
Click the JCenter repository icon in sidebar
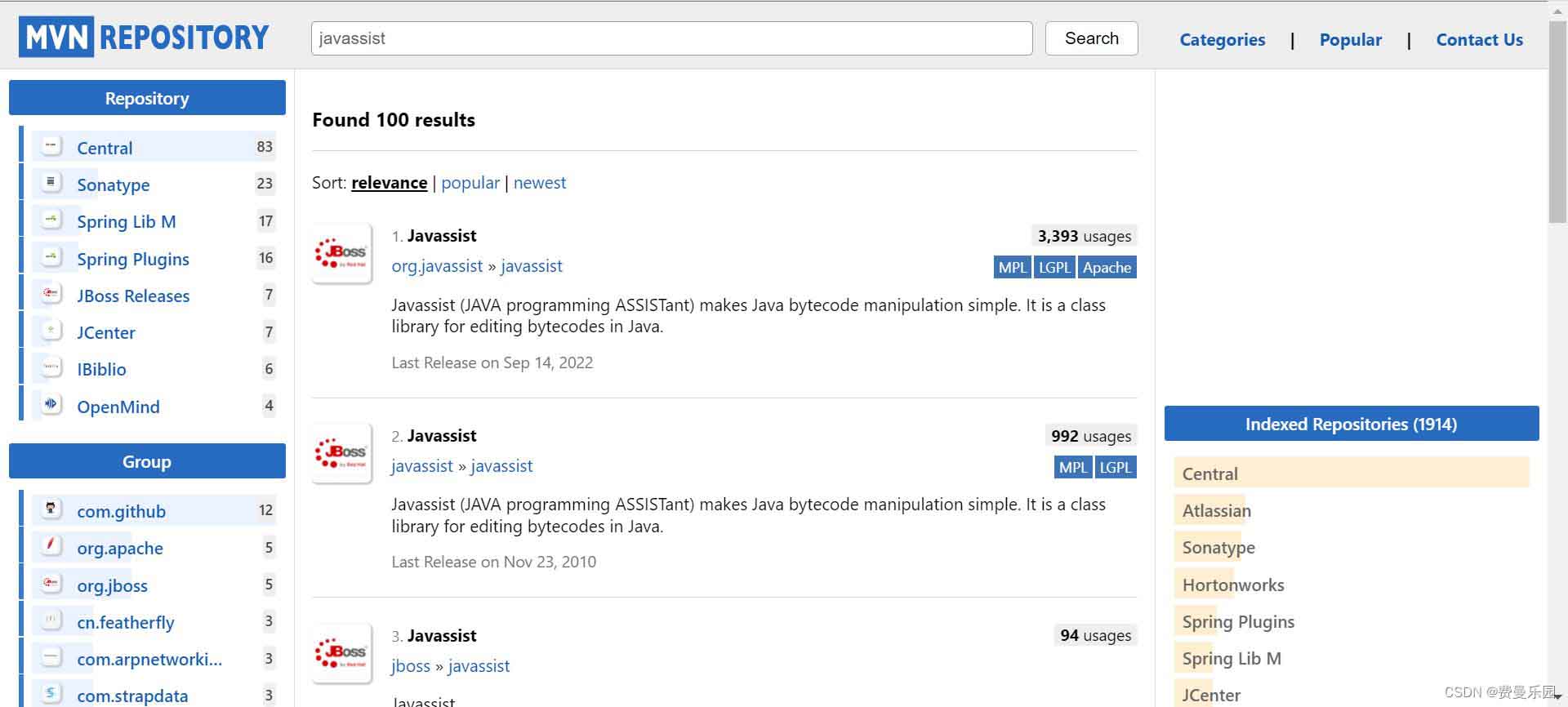point(51,331)
